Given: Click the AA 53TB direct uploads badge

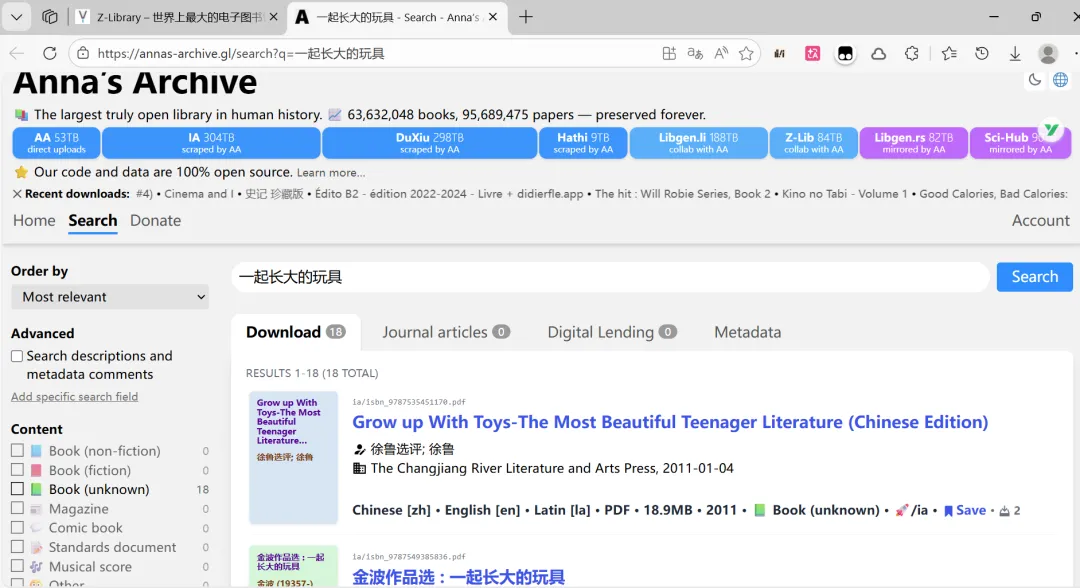Looking at the screenshot, I should point(56,143).
